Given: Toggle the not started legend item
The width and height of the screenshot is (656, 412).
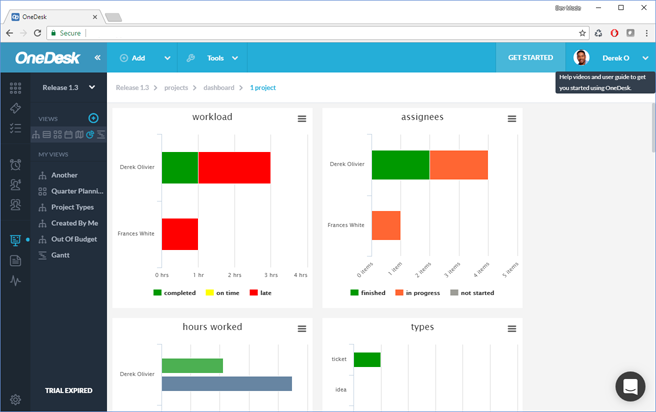Looking at the screenshot, I should 472,293.
